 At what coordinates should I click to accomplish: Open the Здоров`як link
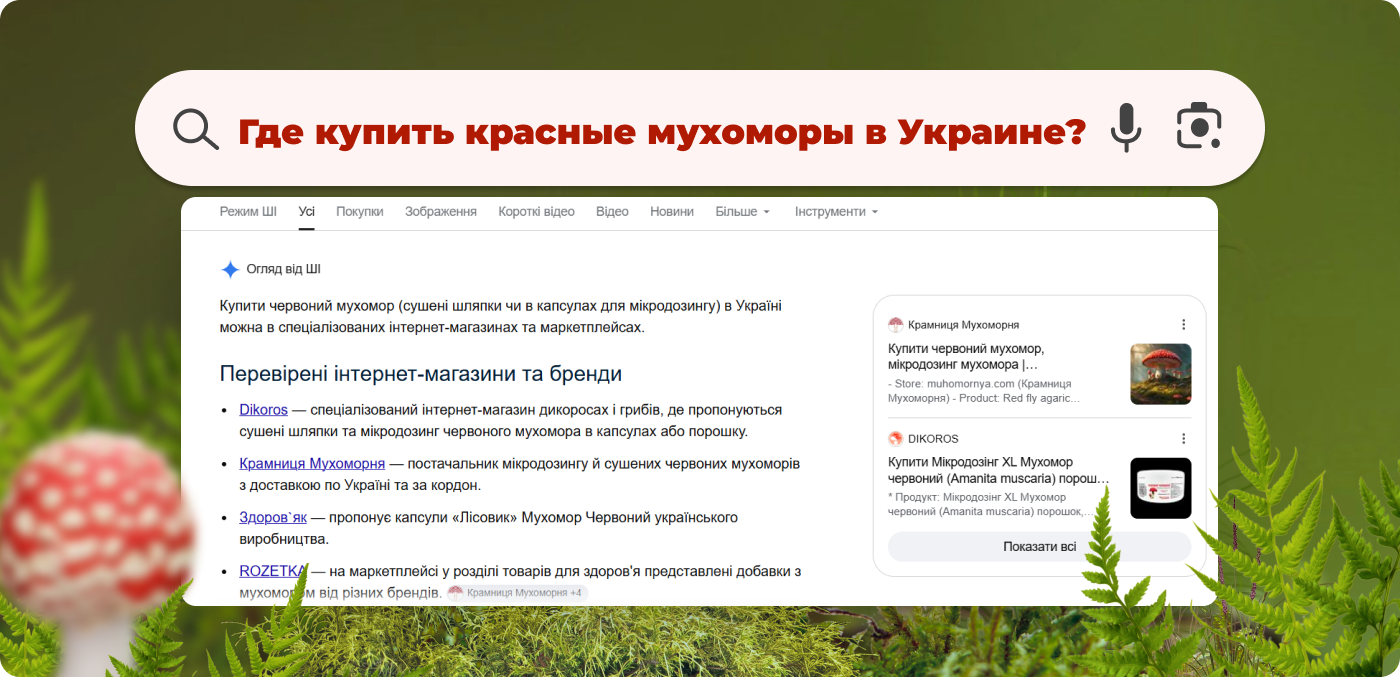(x=273, y=518)
